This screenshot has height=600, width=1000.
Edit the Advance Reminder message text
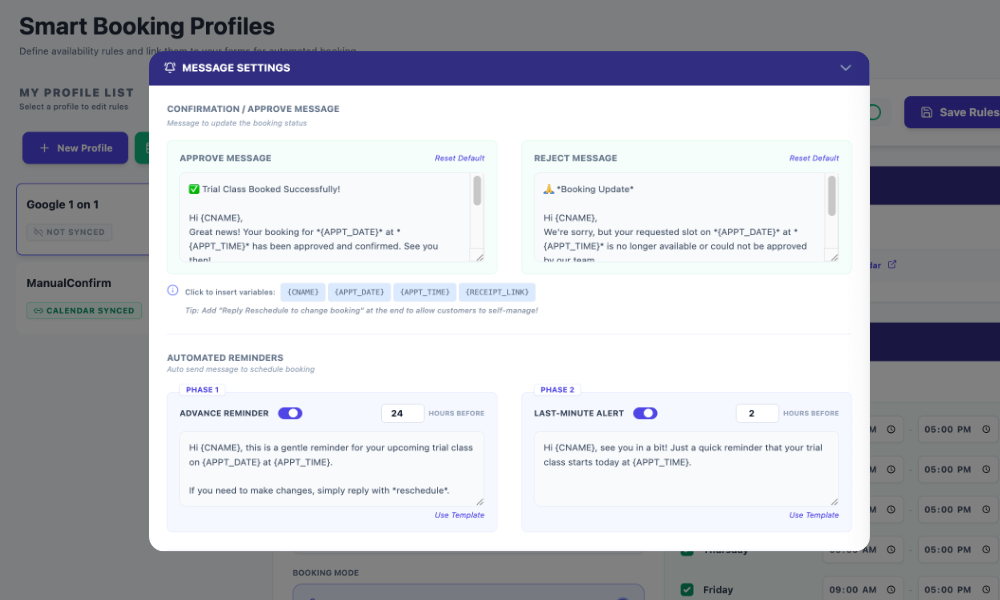pos(332,469)
